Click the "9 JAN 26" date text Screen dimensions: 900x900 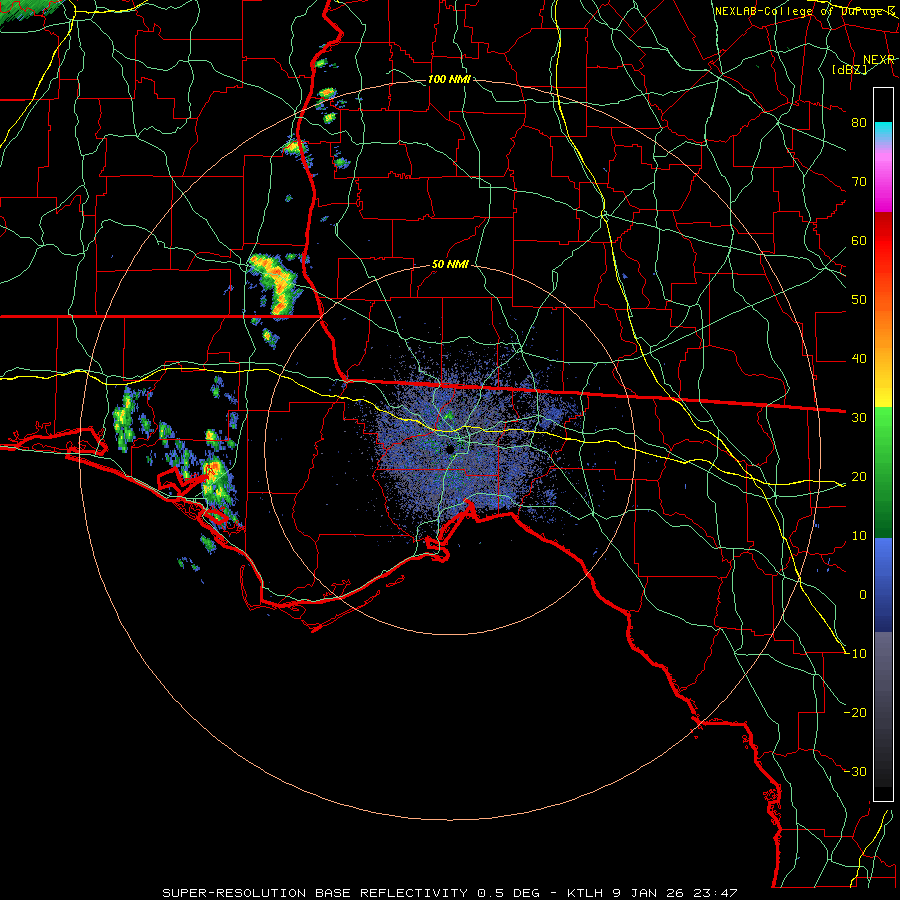tap(648, 893)
